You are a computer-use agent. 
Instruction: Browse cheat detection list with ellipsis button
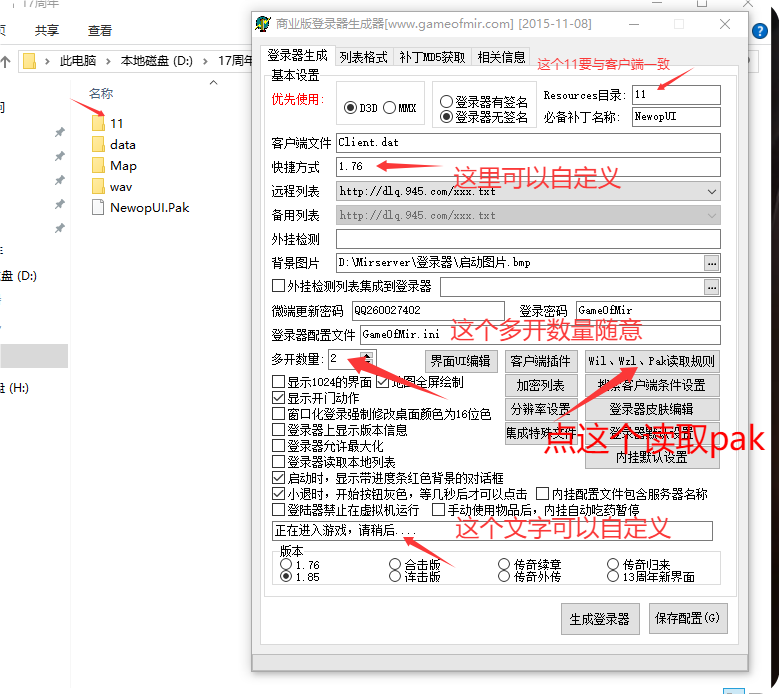pos(712,287)
